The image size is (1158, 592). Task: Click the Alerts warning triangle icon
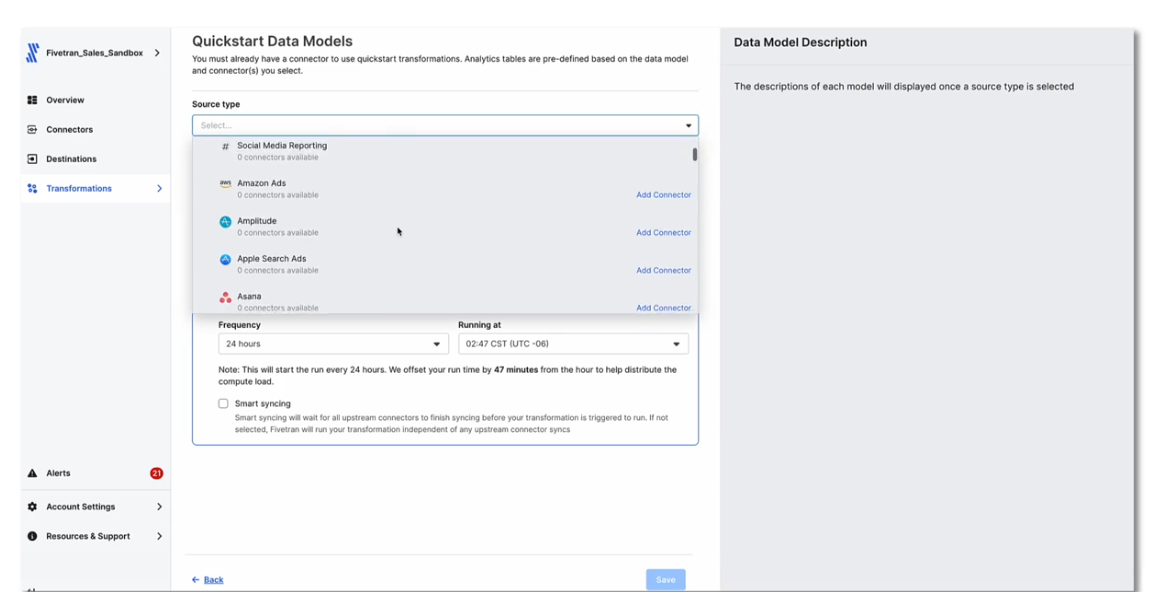pyautogui.click(x=32, y=473)
